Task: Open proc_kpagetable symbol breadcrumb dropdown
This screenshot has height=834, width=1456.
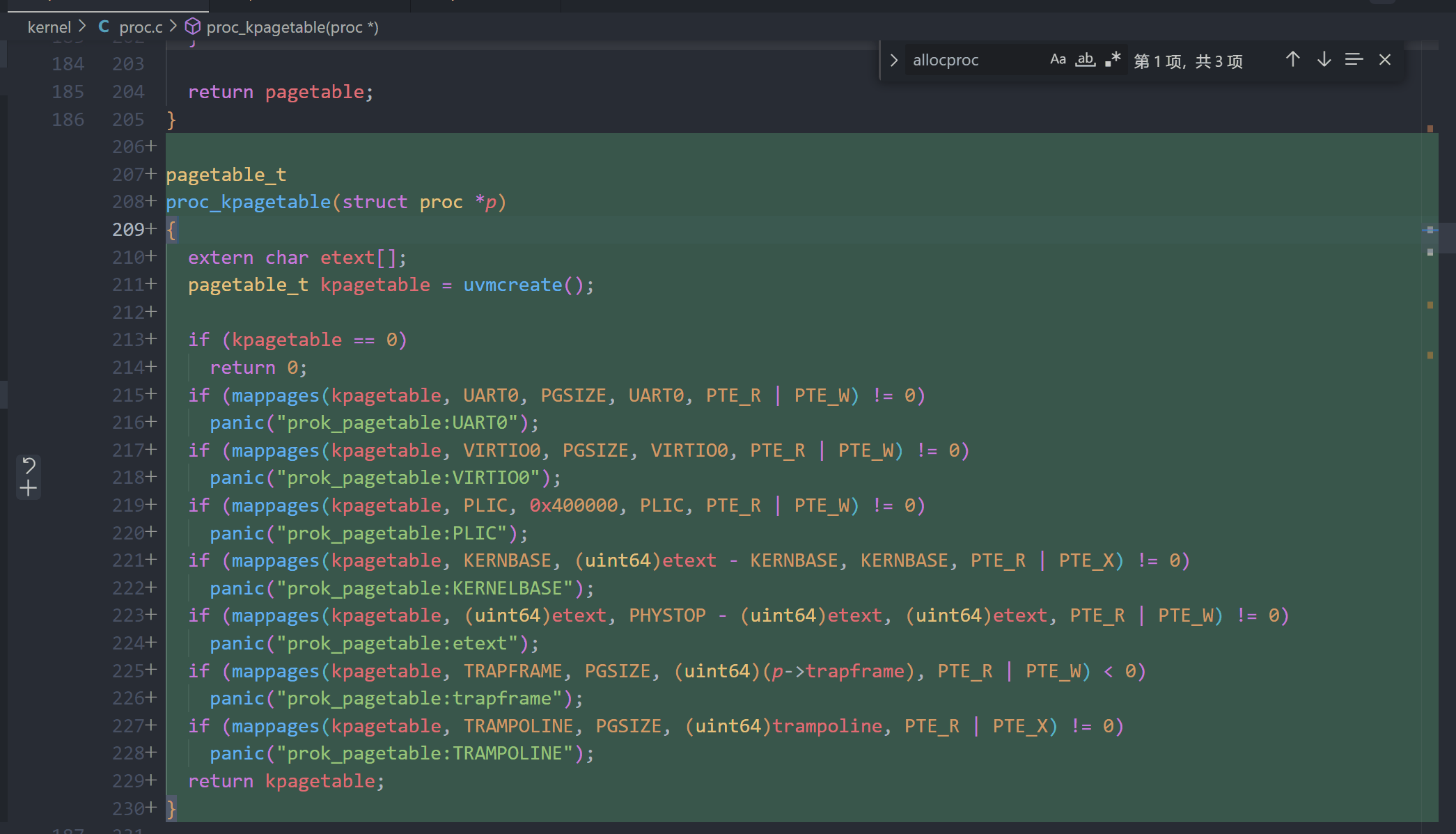Action: 292,27
